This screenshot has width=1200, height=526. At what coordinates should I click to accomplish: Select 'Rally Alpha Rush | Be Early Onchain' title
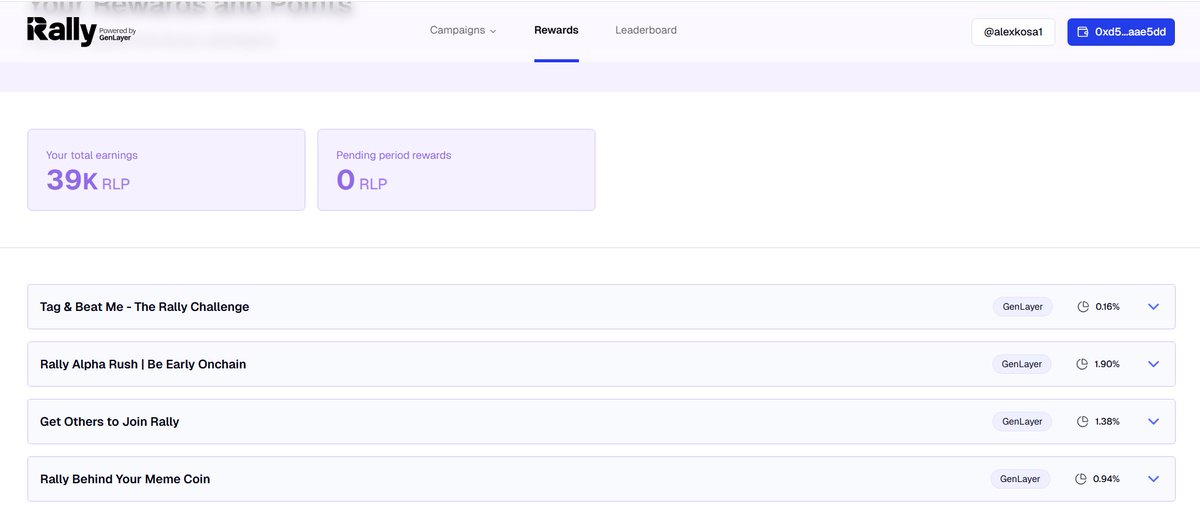point(143,364)
